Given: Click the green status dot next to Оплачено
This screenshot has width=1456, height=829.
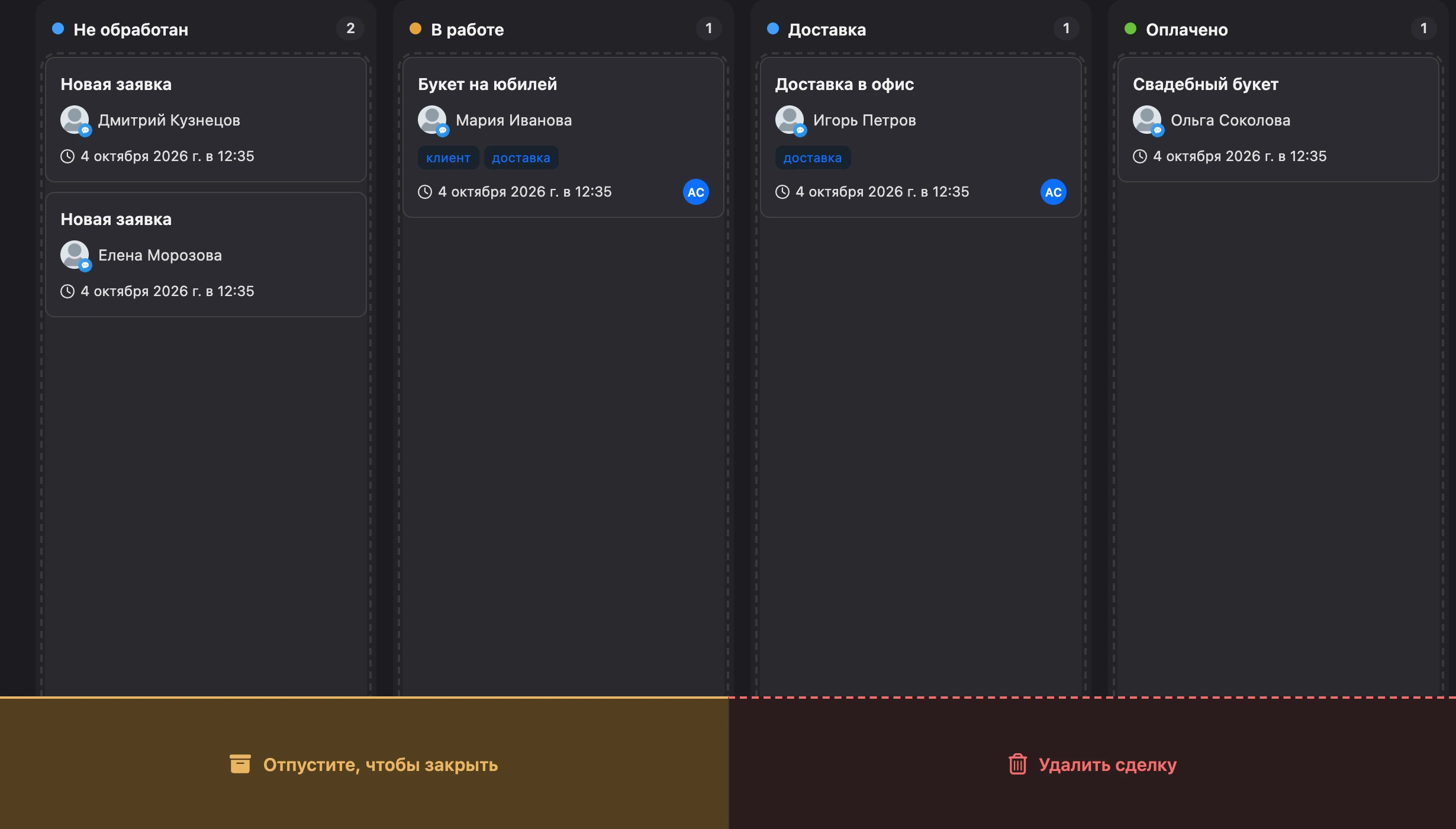Looking at the screenshot, I should coord(1130,28).
